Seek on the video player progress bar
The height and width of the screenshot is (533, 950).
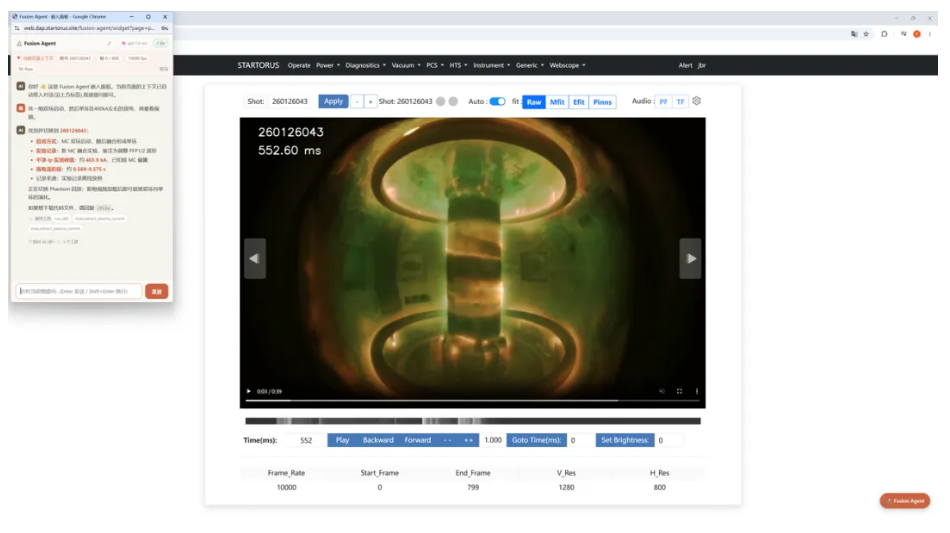(x=473, y=400)
